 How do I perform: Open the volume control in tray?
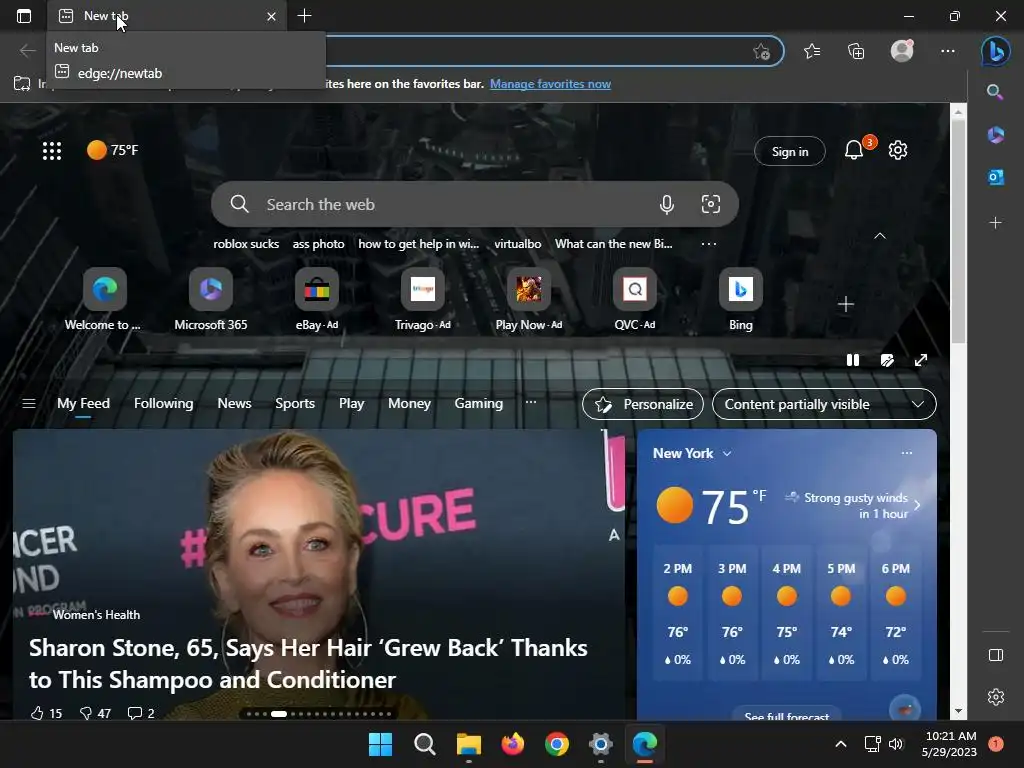coord(896,744)
